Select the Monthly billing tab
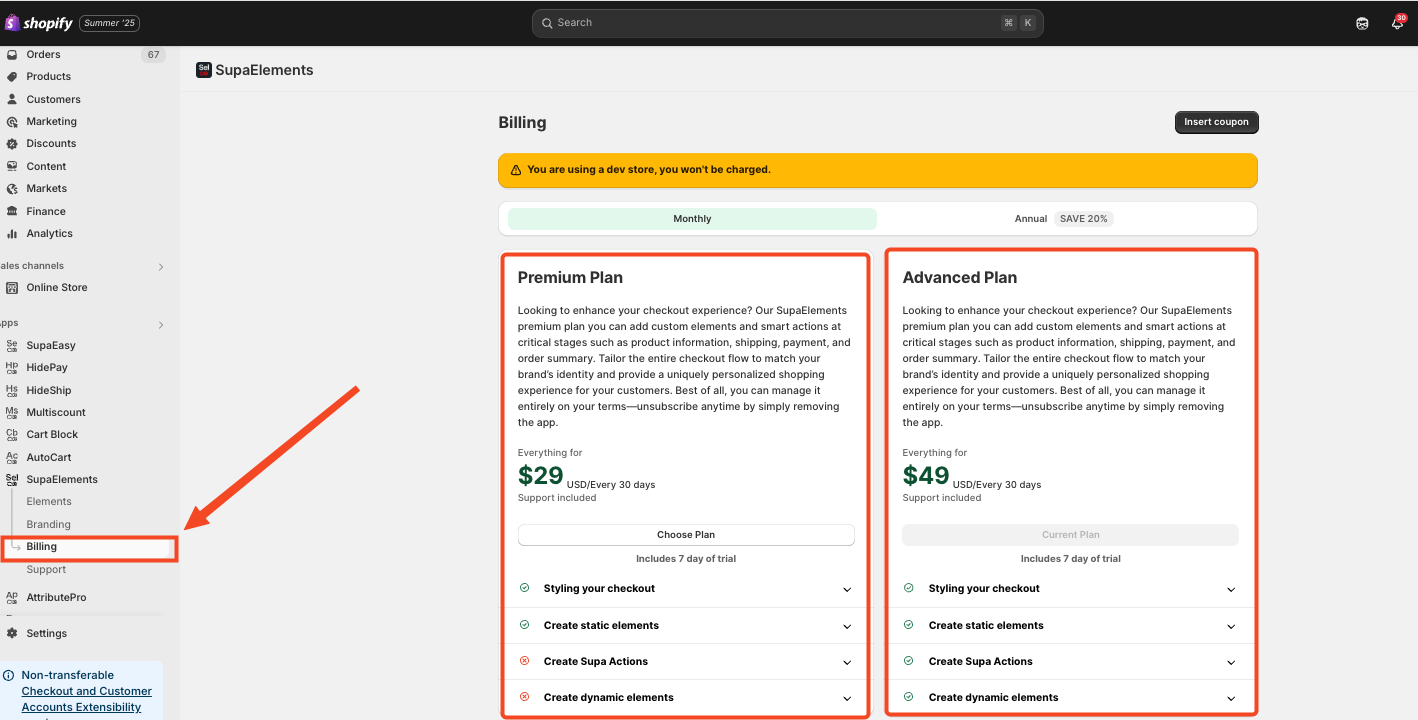Viewport: 1418px width, 720px height. (x=692, y=219)
